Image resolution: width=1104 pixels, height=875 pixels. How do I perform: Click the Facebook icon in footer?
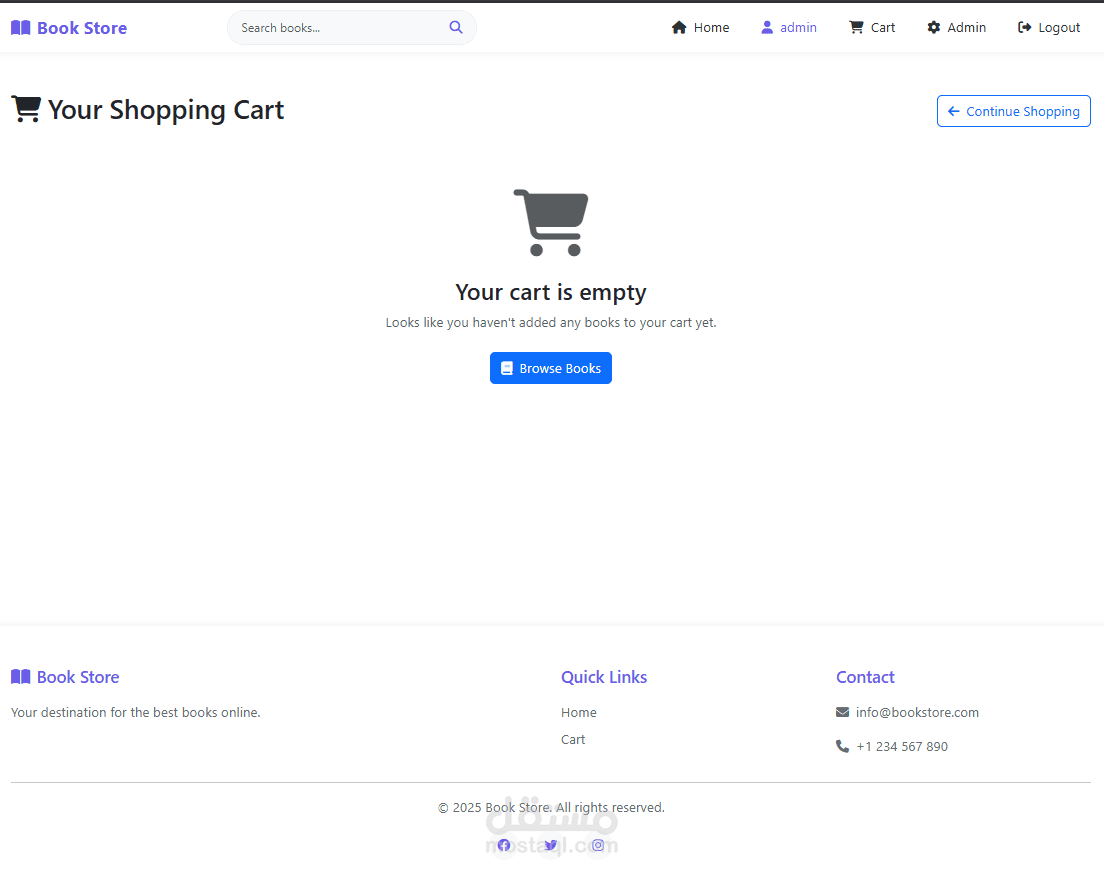click(504, 845)
